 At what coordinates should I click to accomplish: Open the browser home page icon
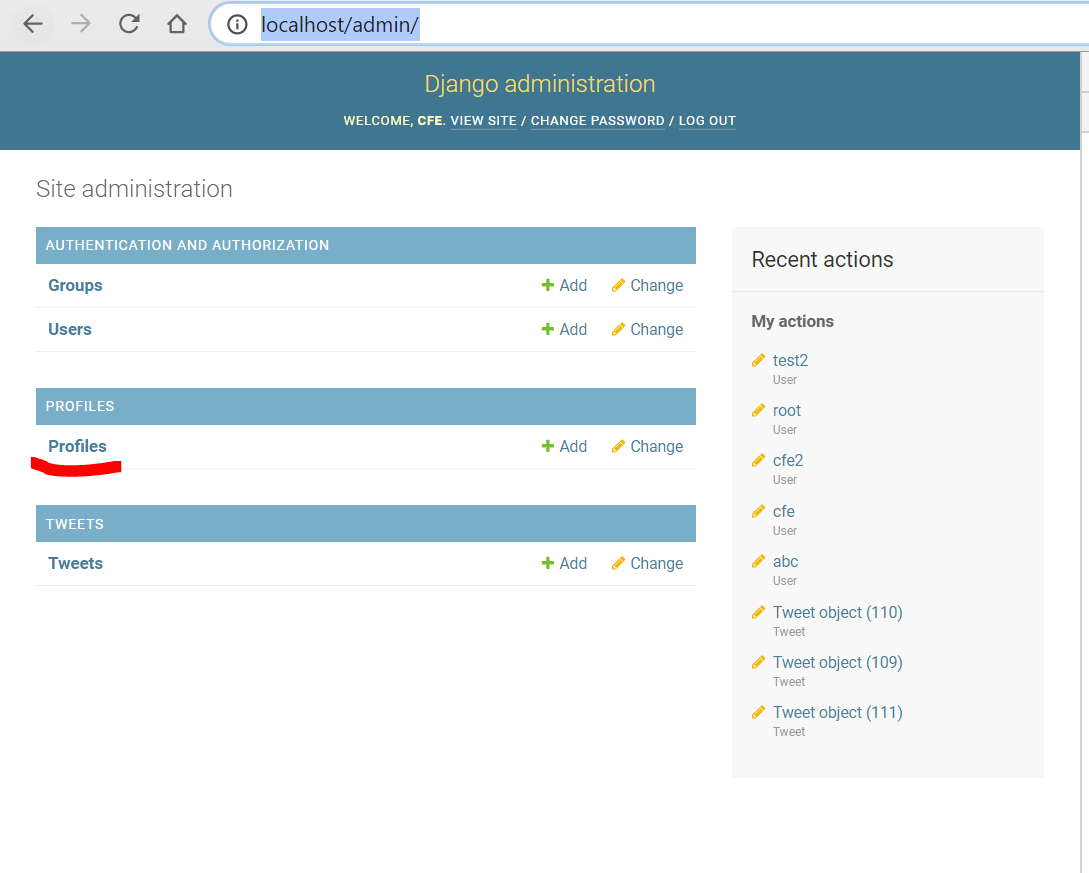(177, 24)
